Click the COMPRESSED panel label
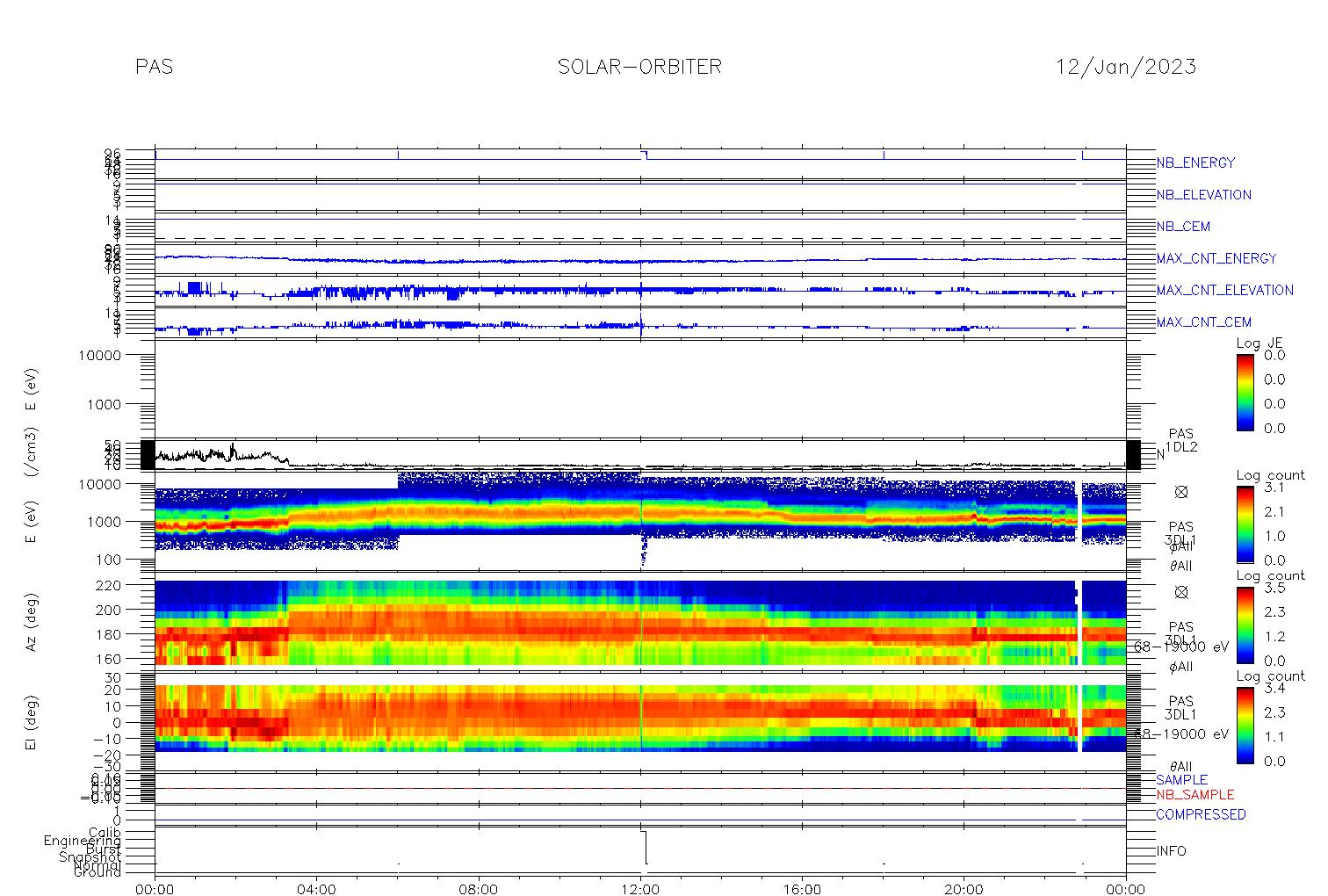 1201,814
